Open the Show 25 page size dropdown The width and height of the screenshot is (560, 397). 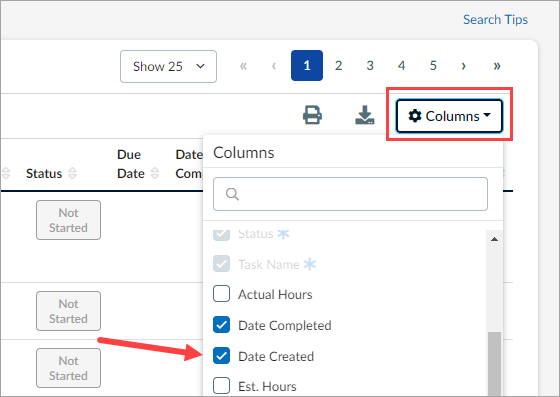168,66
